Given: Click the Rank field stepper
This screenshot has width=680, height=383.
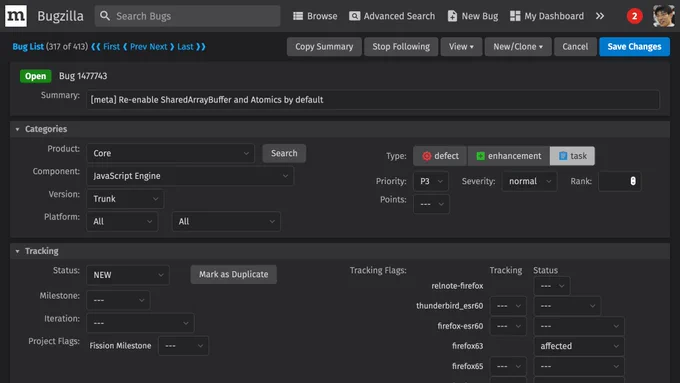Looking at the screenshot, I should [x=633, y=181].
